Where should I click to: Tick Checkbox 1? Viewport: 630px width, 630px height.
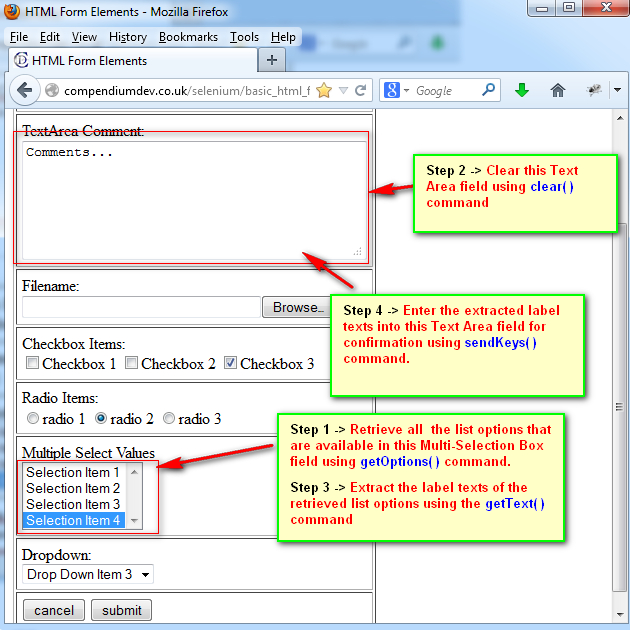click(32, 362)
